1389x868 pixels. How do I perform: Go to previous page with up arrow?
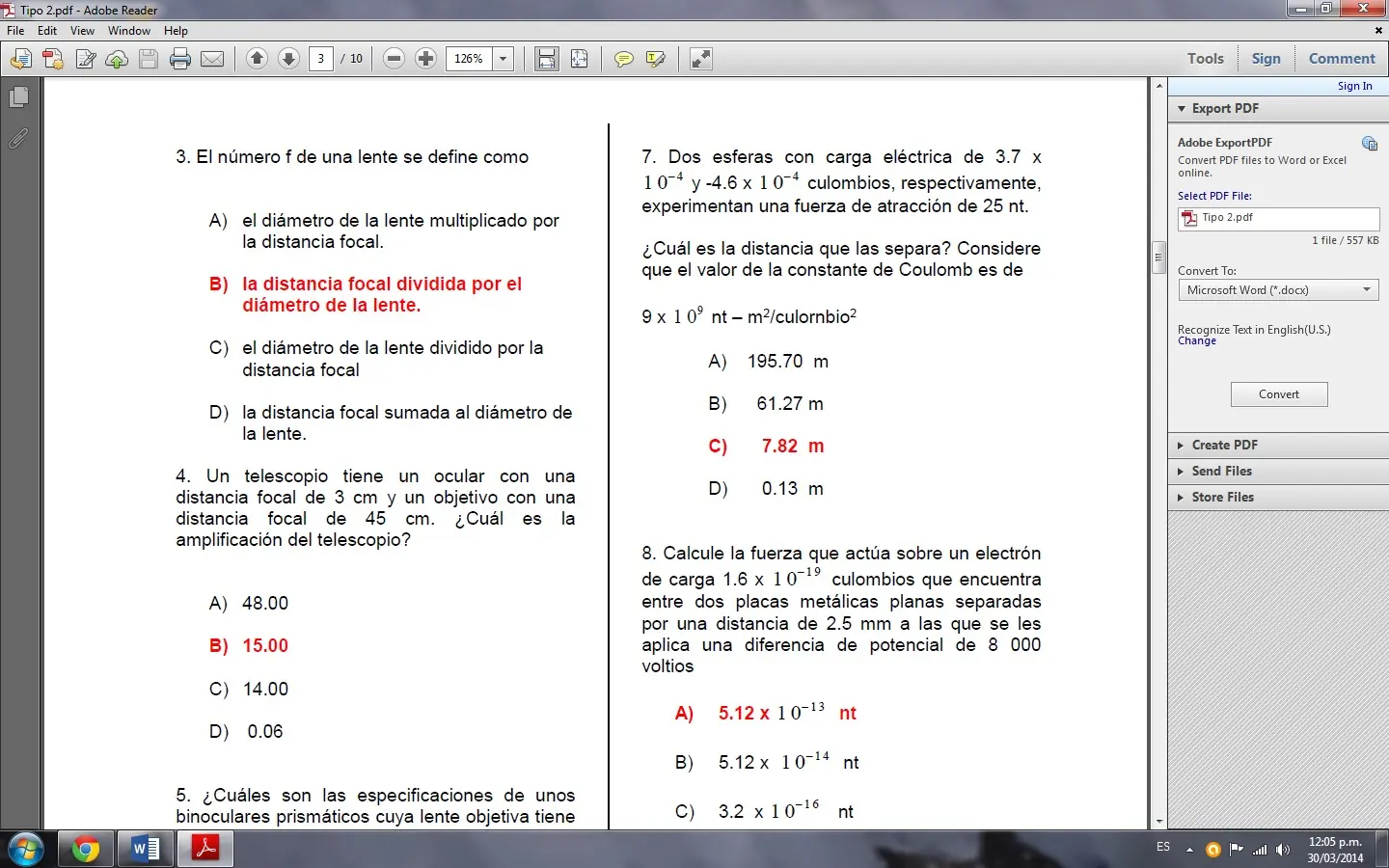(x=257, y=59)
